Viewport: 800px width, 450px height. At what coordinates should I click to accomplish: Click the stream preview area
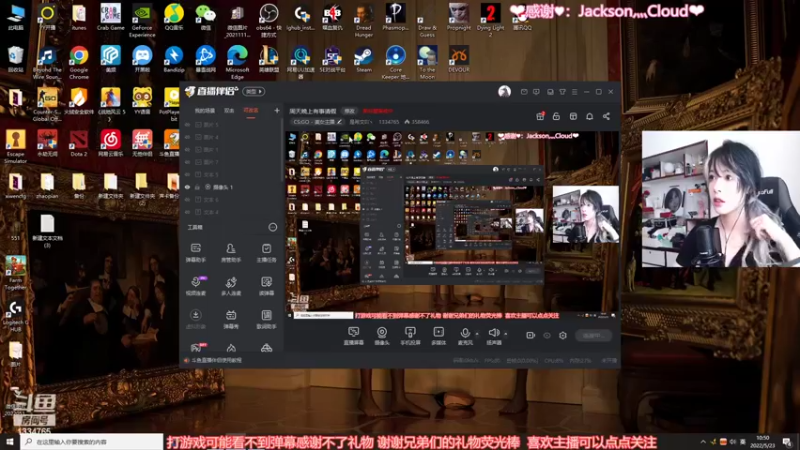coord(452,225)
